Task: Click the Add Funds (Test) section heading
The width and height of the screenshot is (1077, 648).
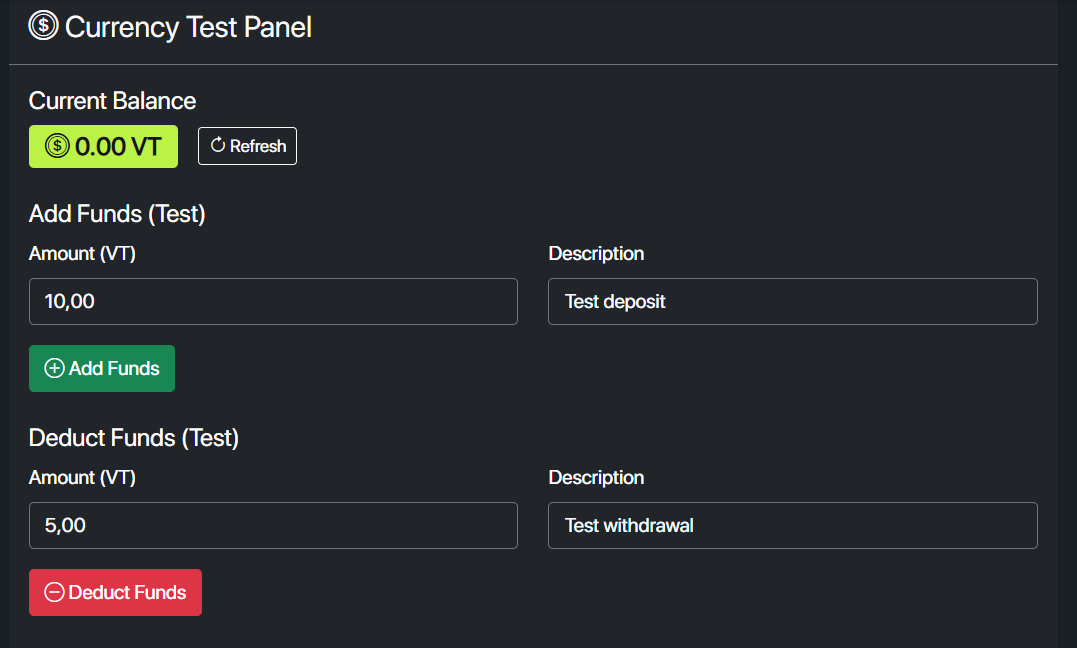Action: point(117,214)
